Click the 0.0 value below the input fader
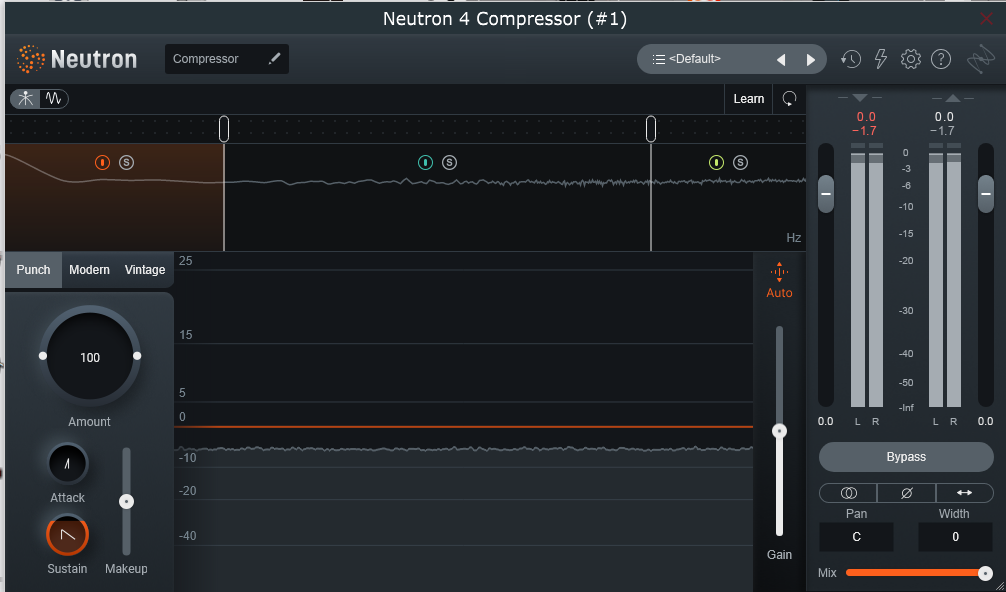Screen dimensions: 1006x592 tap(826, 421)
